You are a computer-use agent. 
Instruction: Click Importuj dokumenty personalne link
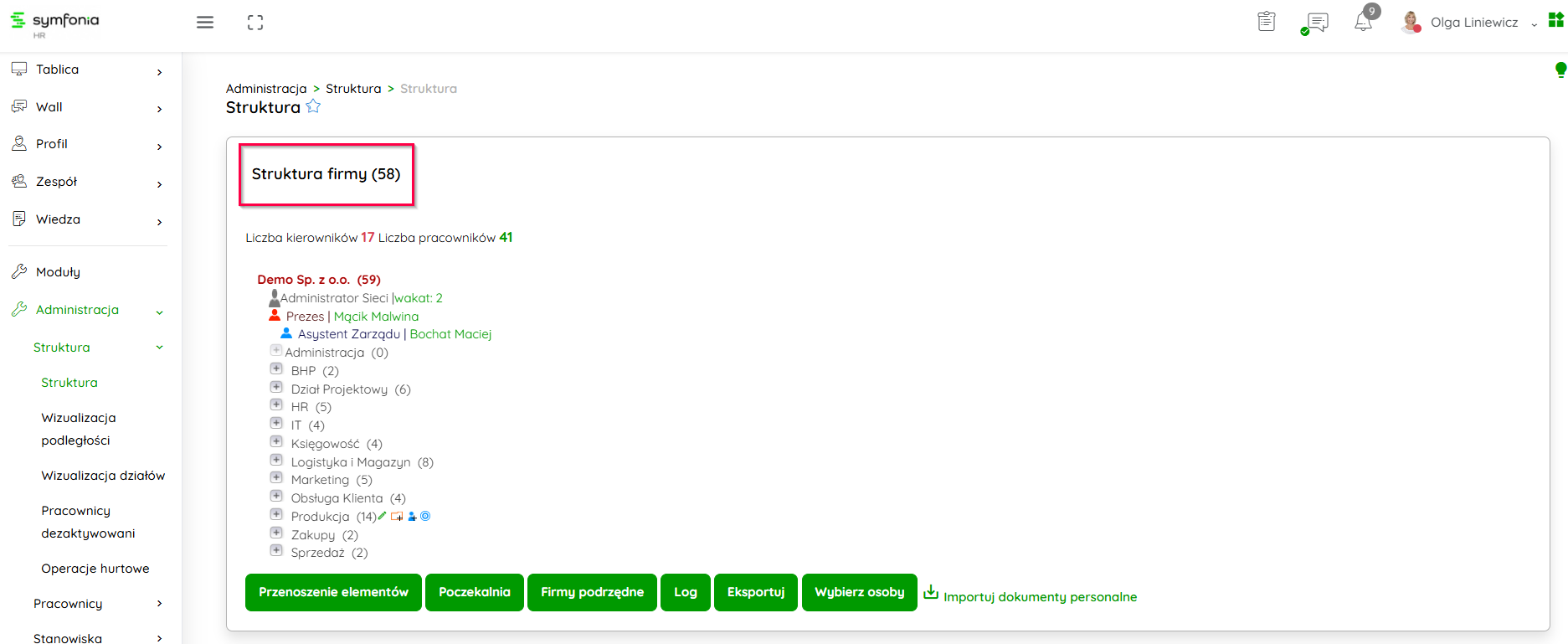1040,597
